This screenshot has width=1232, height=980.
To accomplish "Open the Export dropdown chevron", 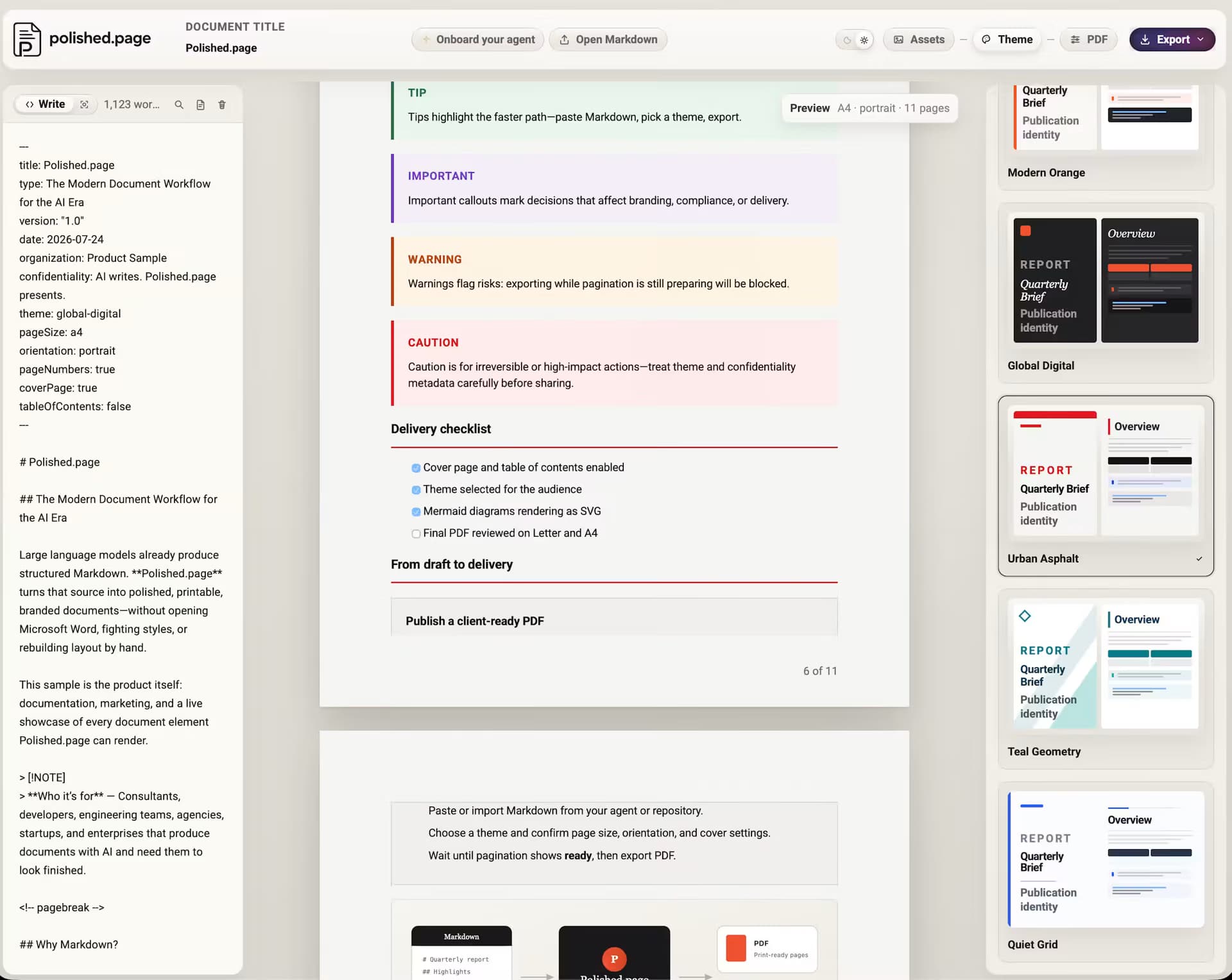I will point(1201,40).
